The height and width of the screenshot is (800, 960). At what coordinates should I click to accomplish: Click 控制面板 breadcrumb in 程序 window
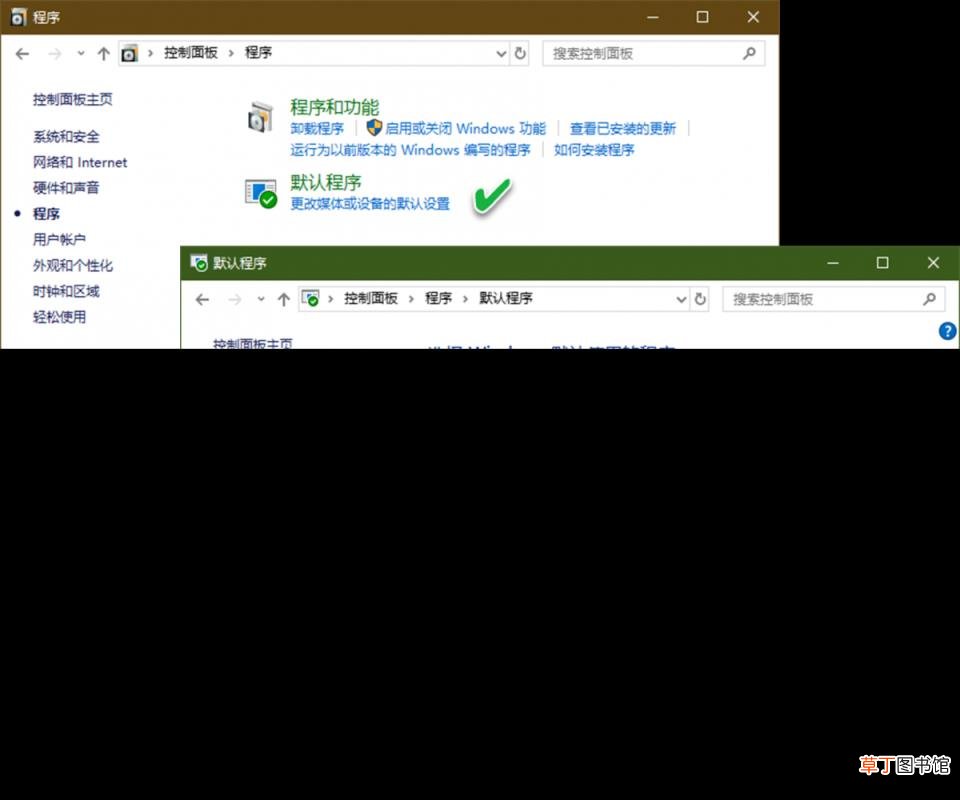click(x=190, y=53)
